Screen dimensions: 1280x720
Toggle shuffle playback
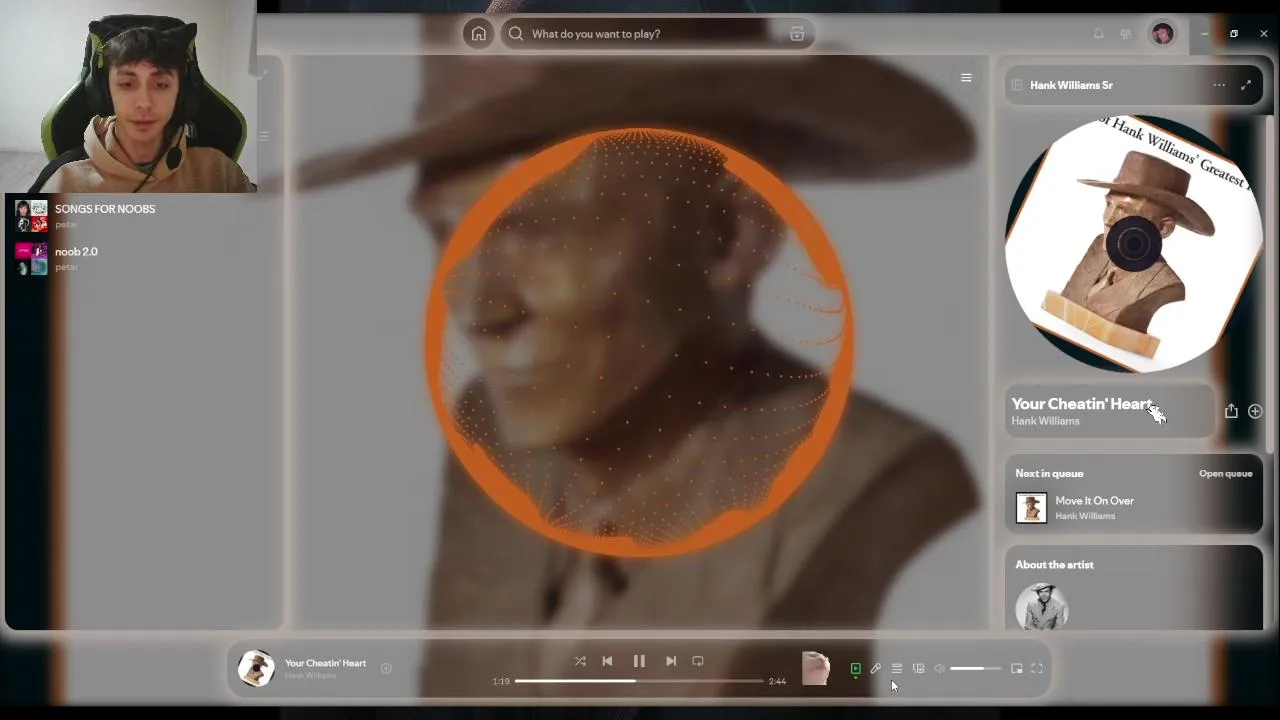(x=580, y=661)
